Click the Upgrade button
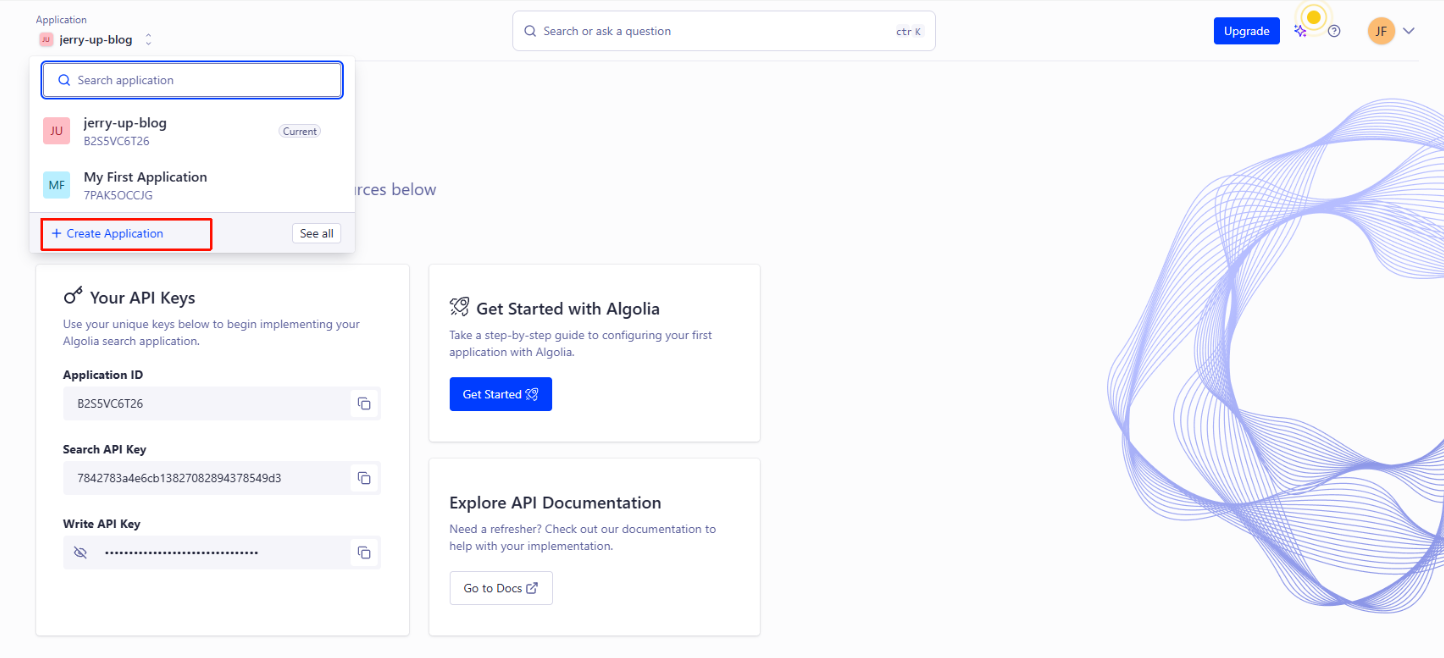This screenshot has height=658, width=1444. 1246,31
